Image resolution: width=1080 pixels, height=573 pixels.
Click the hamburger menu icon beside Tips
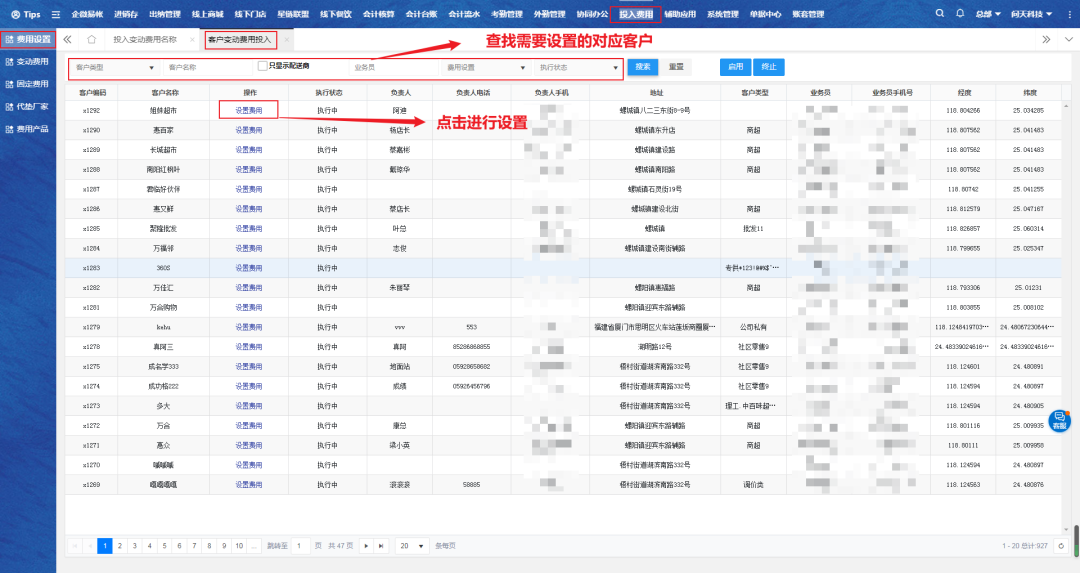pos(56,15)
